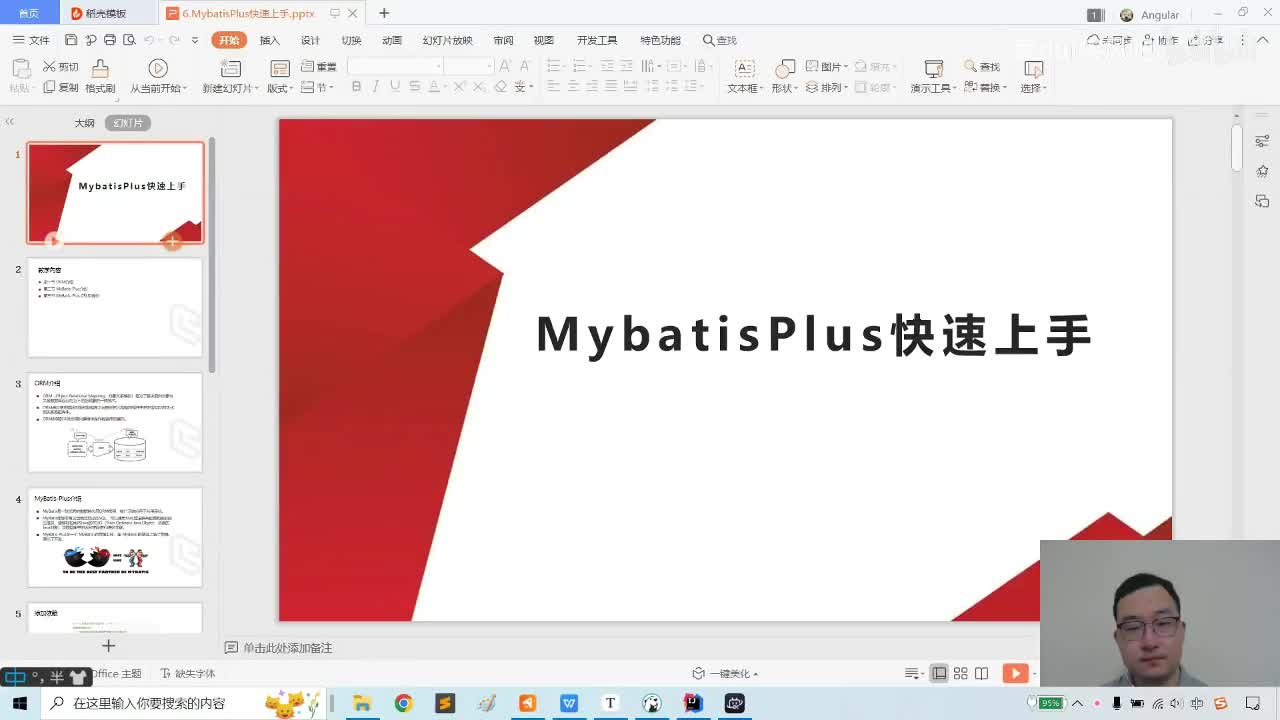Toggle superscript formatting
The width and height of the screenshot is (1280, 720).
click(x=459, y=87)
